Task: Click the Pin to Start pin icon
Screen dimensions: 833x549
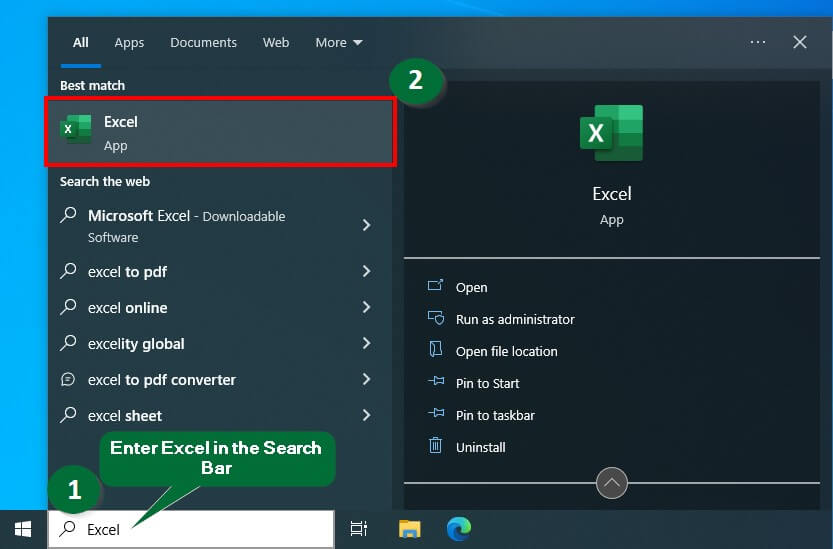Action: point(436,381)
